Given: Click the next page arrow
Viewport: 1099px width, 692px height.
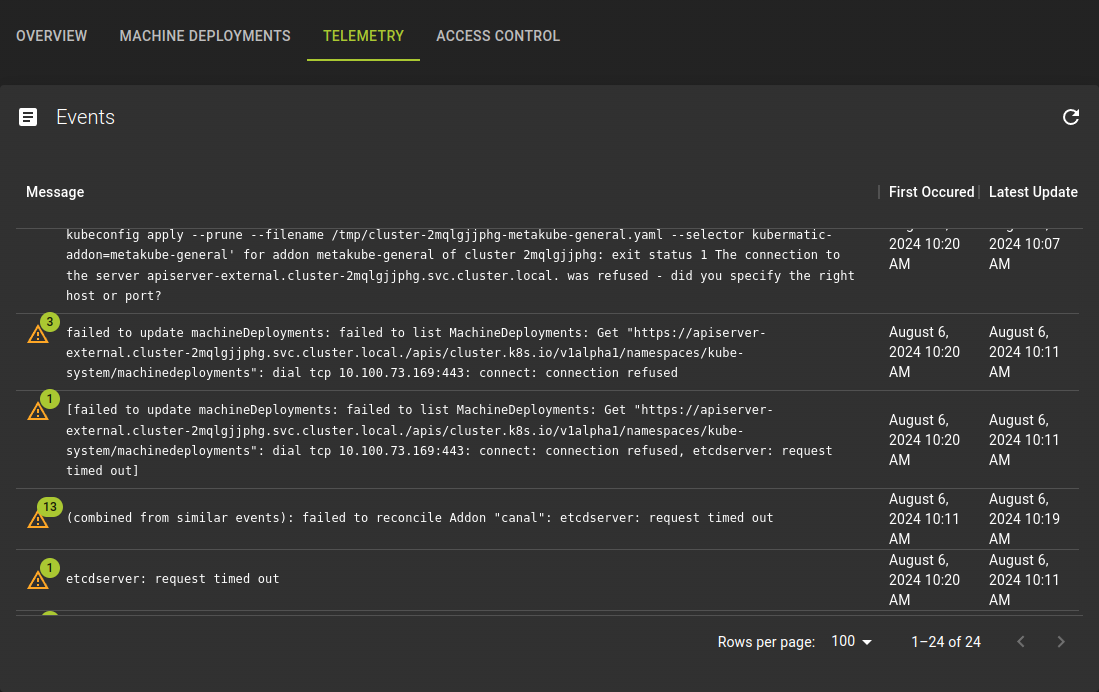Looking at the screenshot, I should click(1060, 641).
